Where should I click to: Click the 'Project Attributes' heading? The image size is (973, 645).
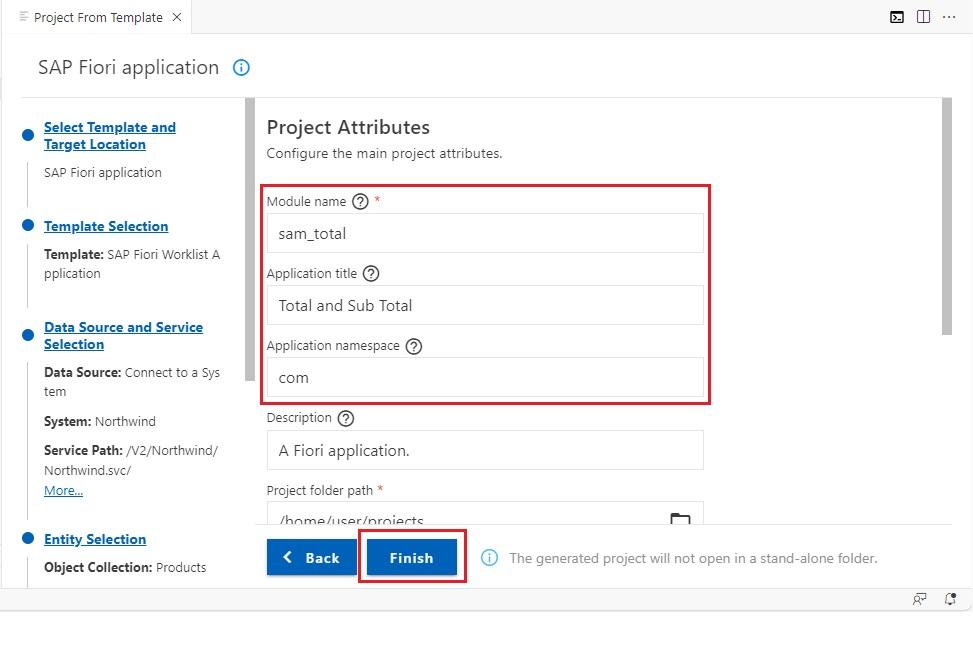(x=348, y=127)
